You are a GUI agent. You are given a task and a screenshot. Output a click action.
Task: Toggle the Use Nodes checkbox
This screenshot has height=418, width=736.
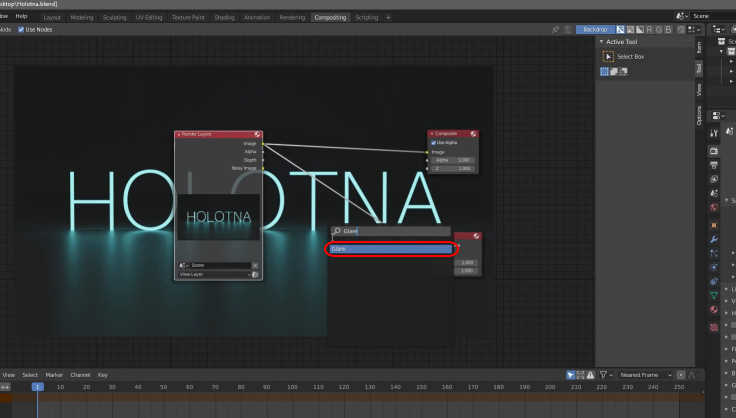click(21, 29)
